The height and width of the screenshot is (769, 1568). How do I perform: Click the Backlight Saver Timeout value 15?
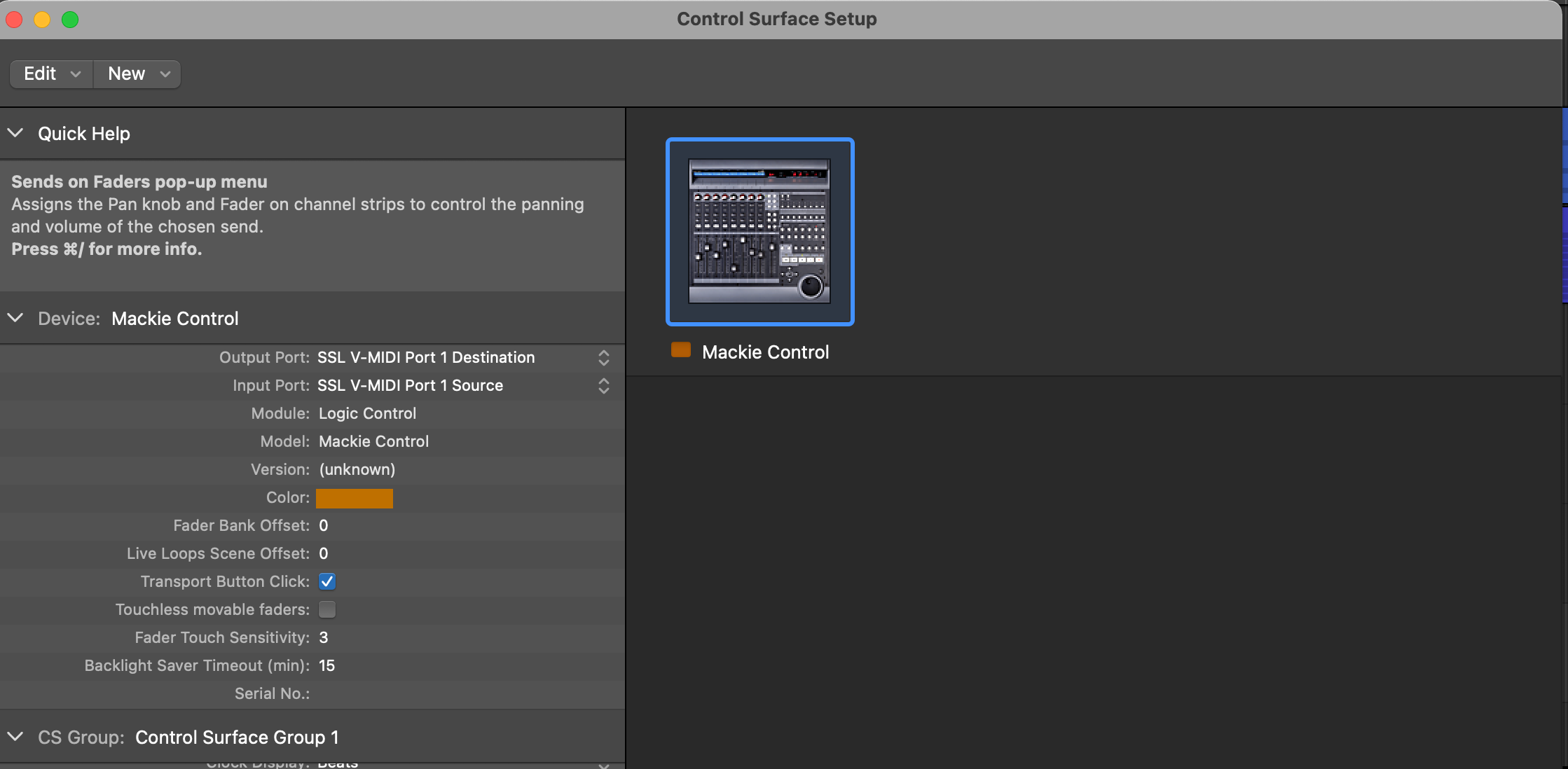click(326, 666)
